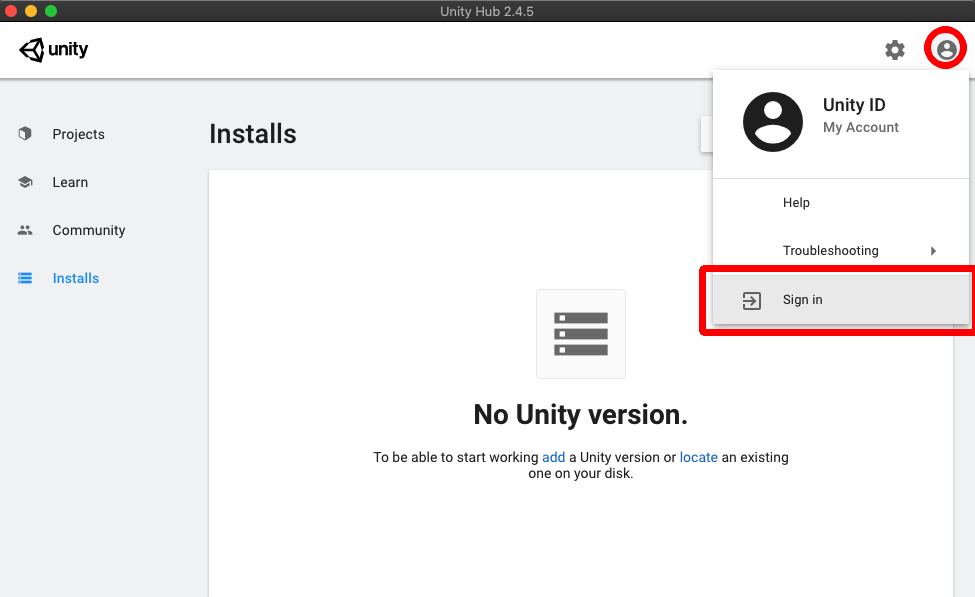Open the Projects section
Viewport: 975px width, 597px height.
pos(78,134)
